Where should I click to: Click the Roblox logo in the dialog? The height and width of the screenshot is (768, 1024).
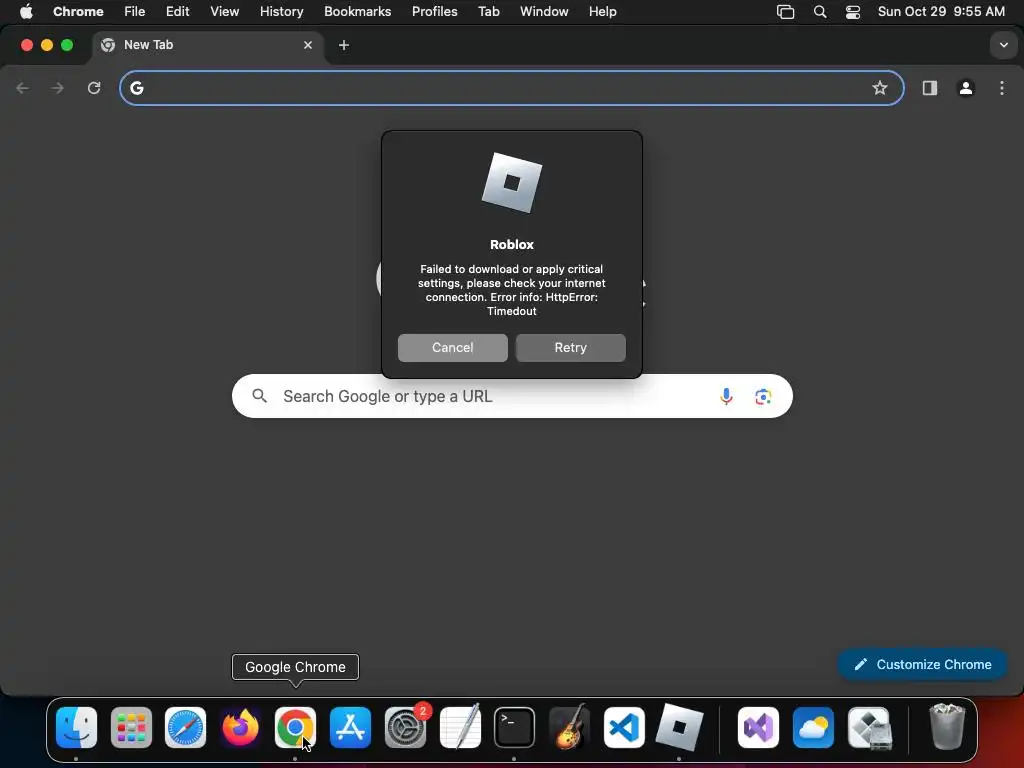coord(512,183)
